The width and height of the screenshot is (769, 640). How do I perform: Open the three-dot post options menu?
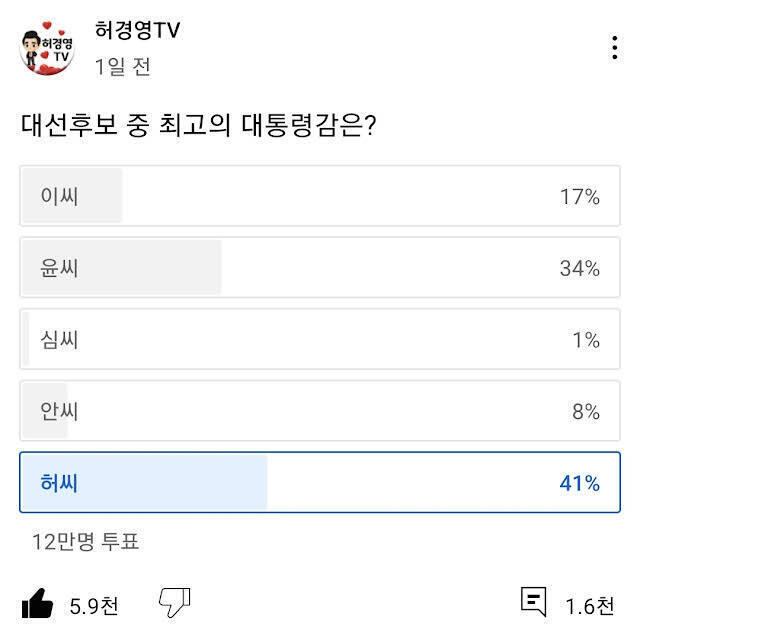(614, 47)
